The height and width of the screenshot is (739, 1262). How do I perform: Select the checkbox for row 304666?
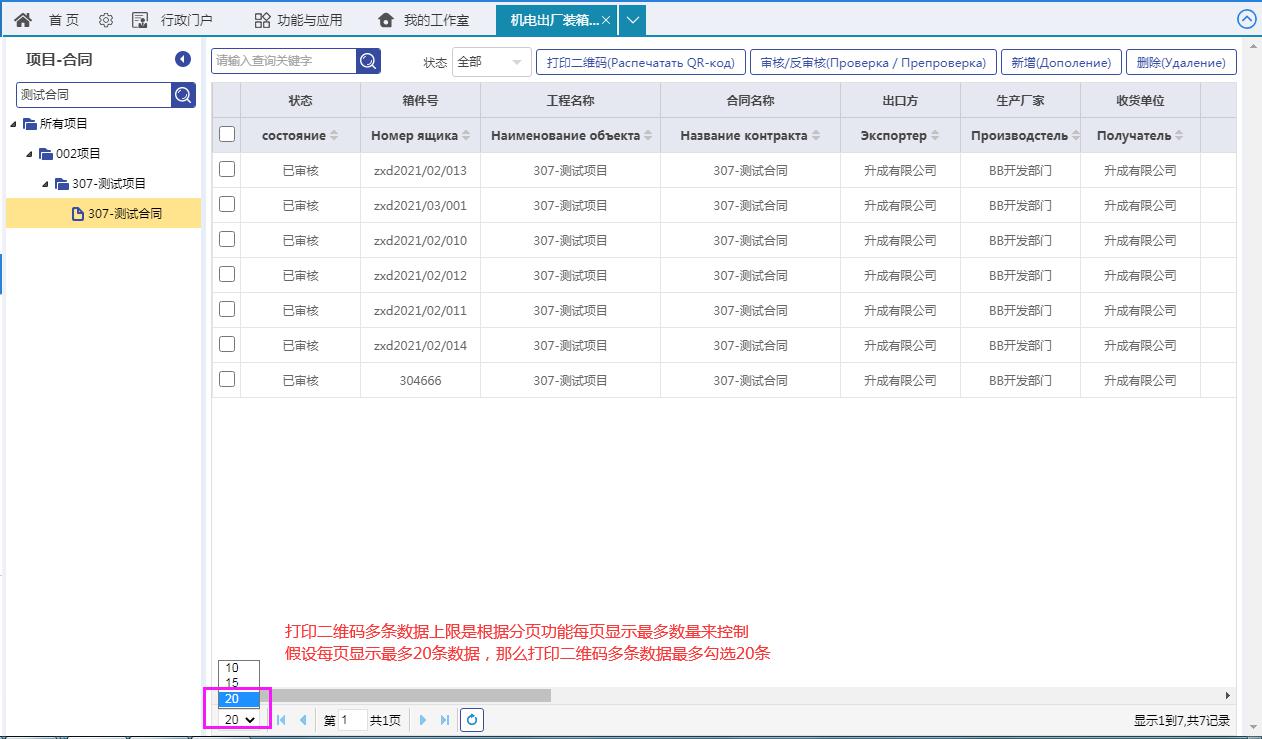[x=227, y=380]
